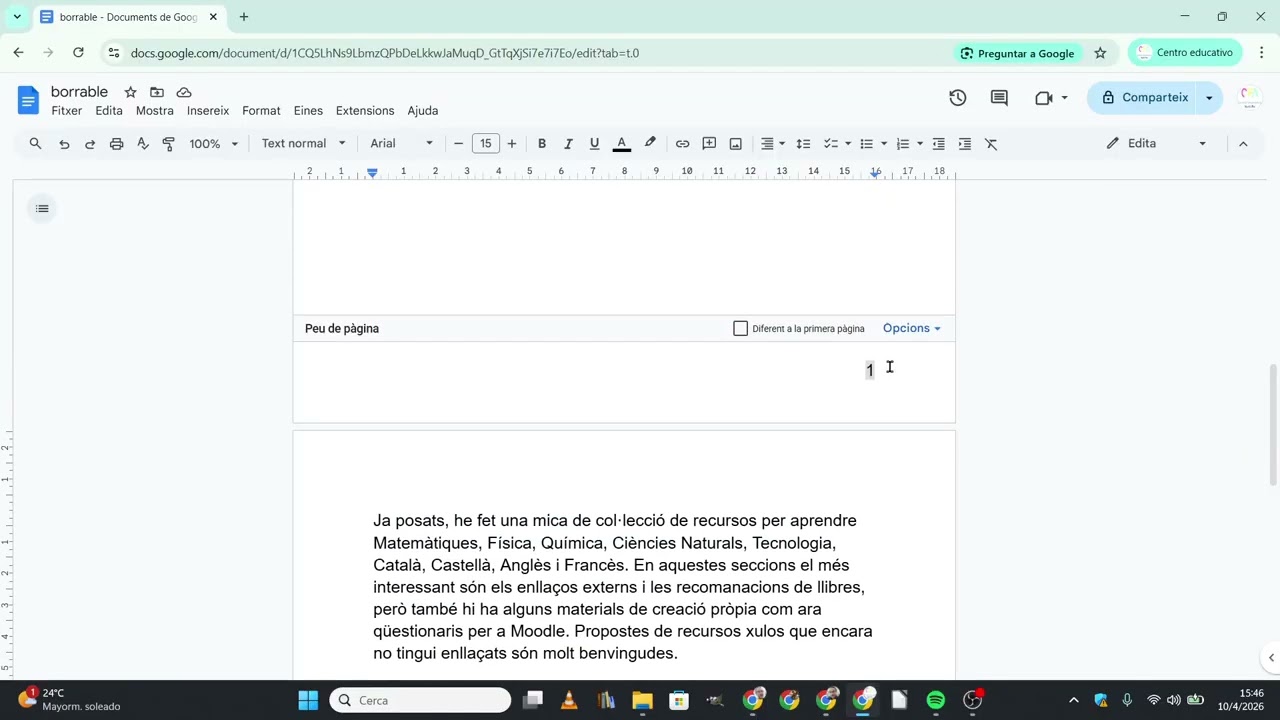Screen dimensions: 1280x720
Task: Open the Insereix menu
Action: pyautogui.click(x=208, y=111)
